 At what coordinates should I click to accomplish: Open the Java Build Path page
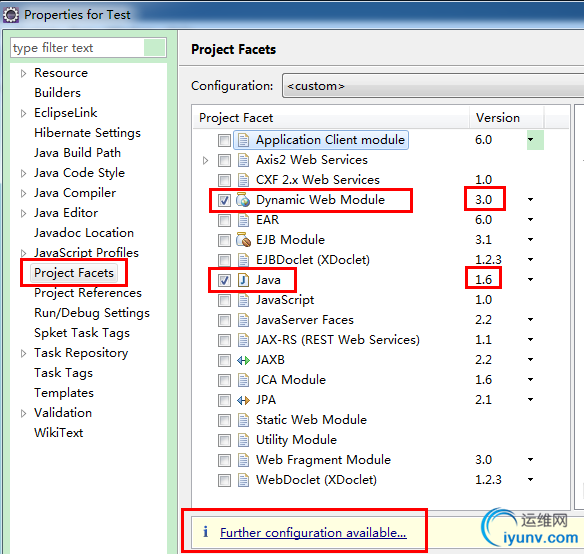point(77,153)
